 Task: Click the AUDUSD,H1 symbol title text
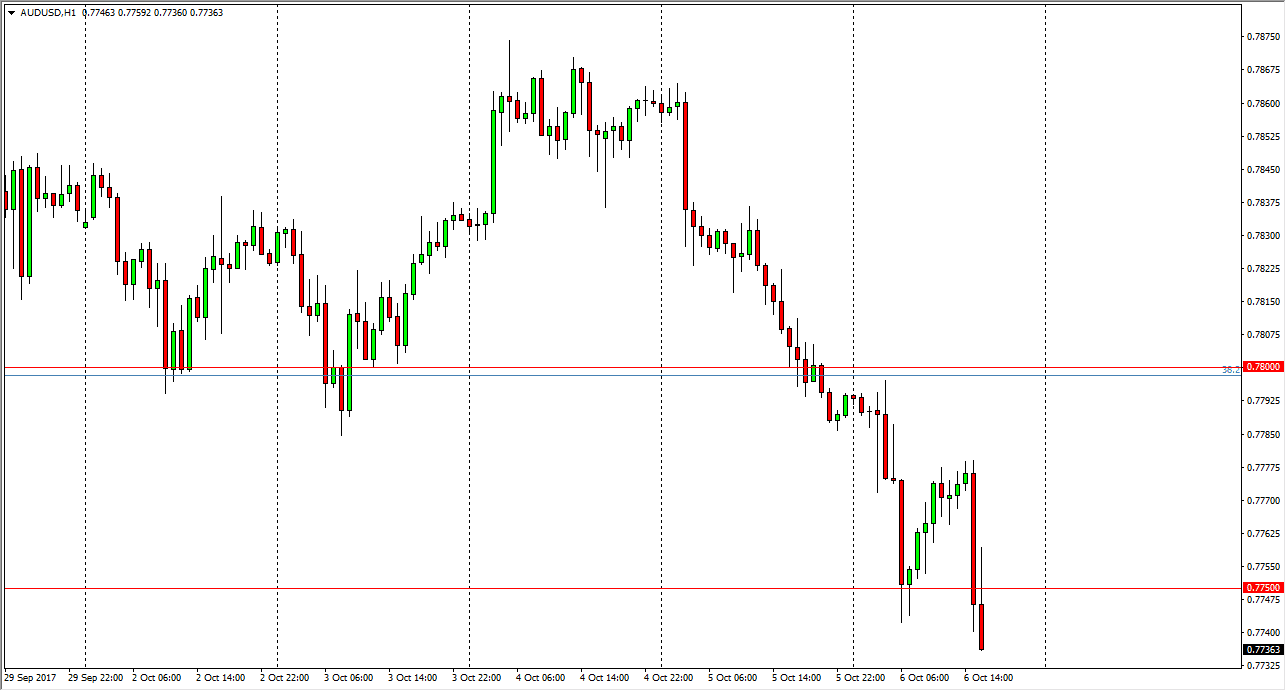48,12
